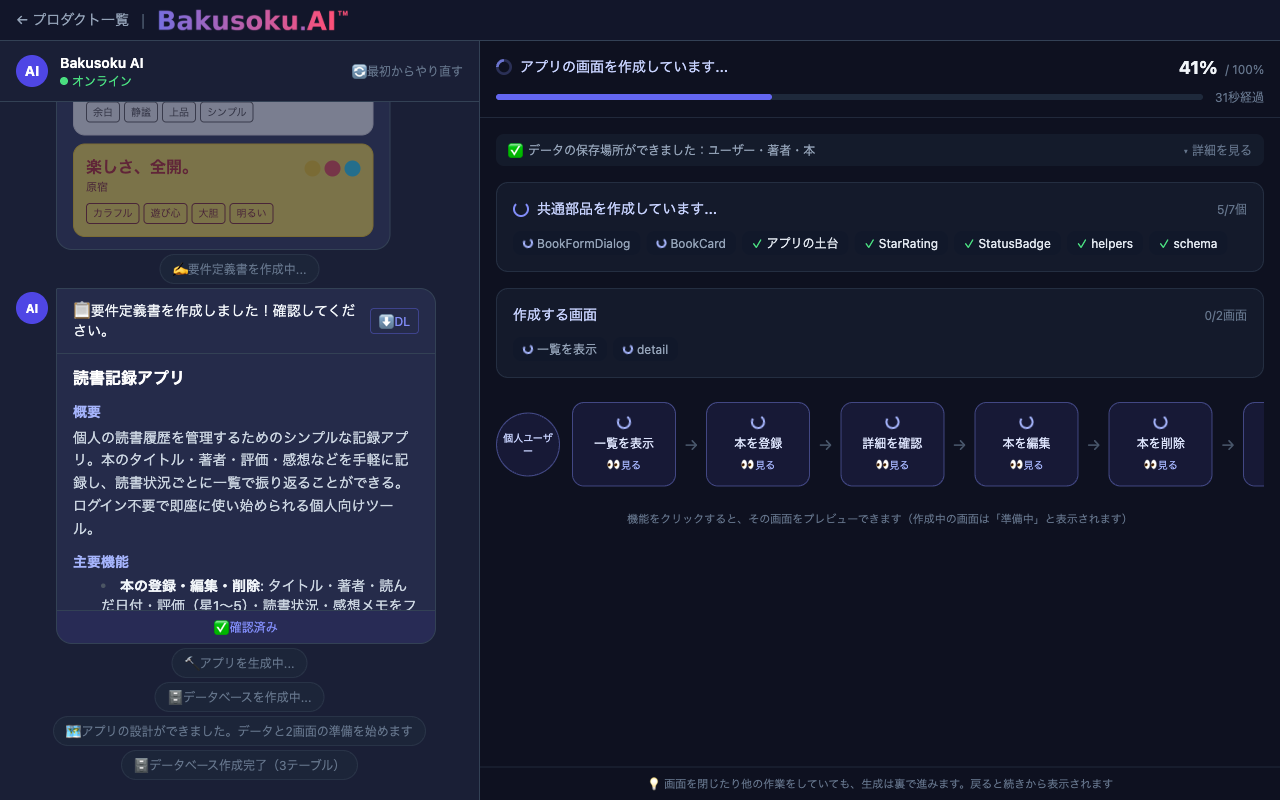1280x800 pixels.
Task: Select the 楽しさ、全開。 design theme card
Action: click(223, 190)
